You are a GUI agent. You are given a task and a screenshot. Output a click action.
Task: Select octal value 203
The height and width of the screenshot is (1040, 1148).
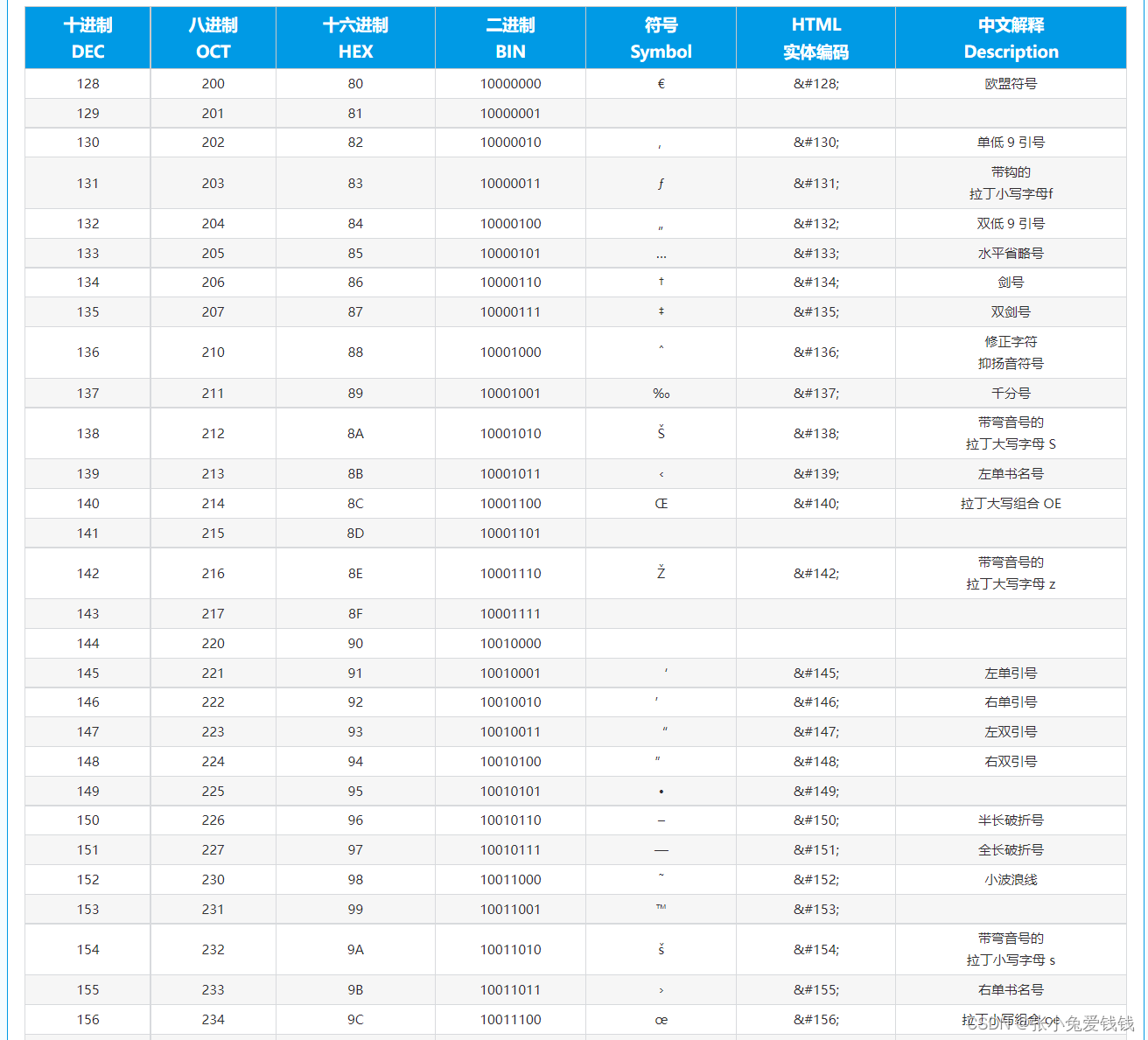point(213,184)
